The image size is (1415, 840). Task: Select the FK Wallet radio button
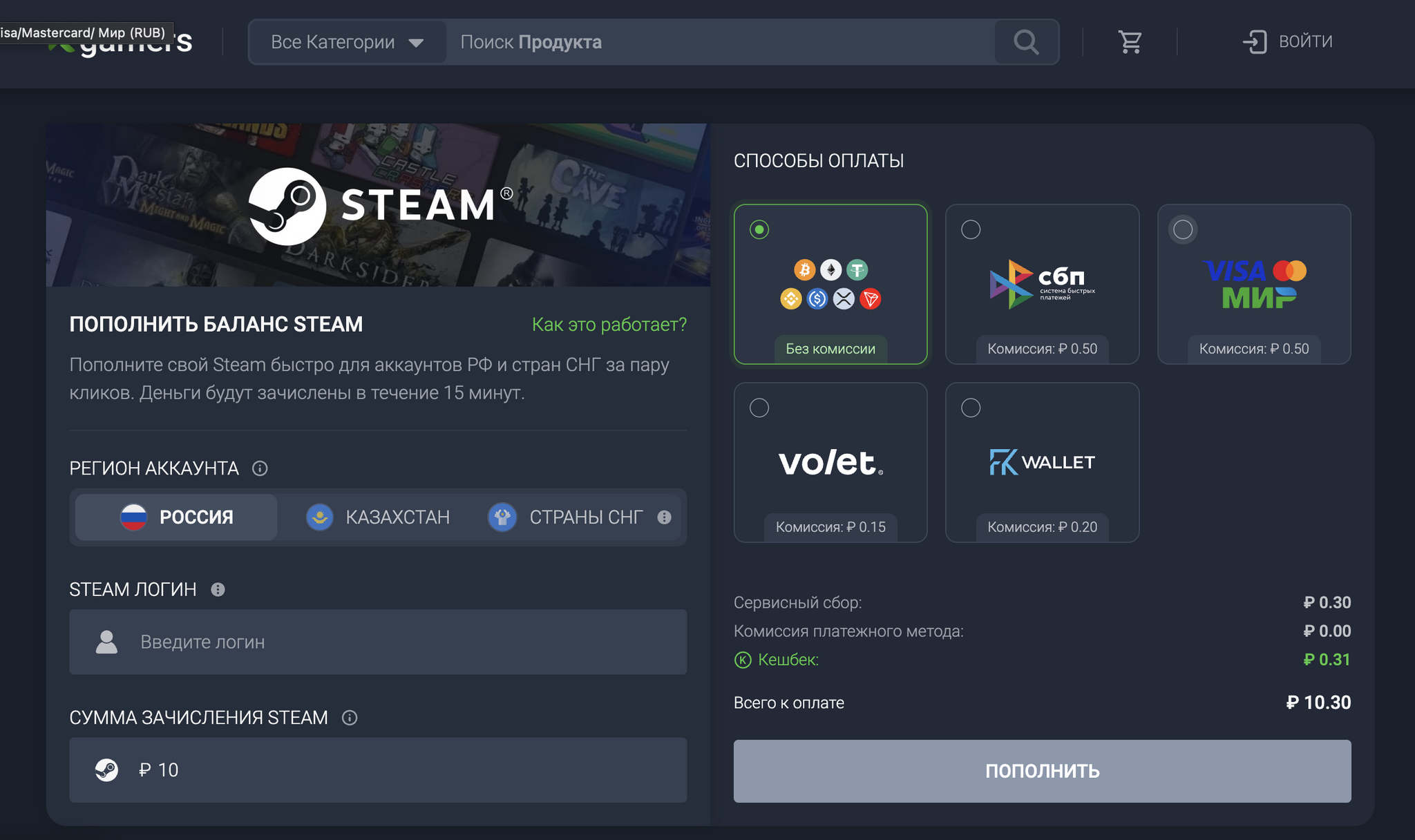click(971, 408)
